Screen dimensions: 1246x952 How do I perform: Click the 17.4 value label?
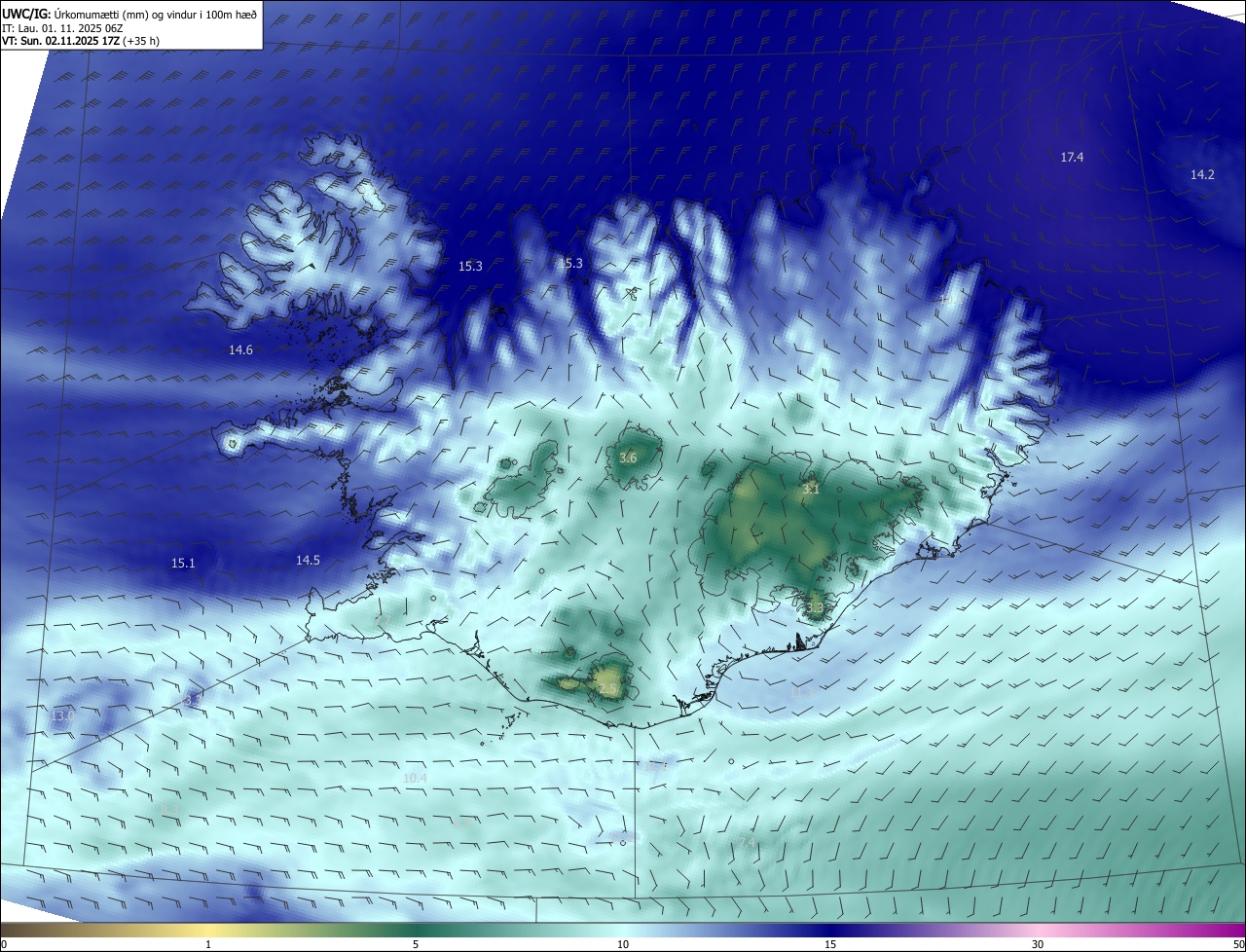pyautogui.click(x=1072, y=157)
